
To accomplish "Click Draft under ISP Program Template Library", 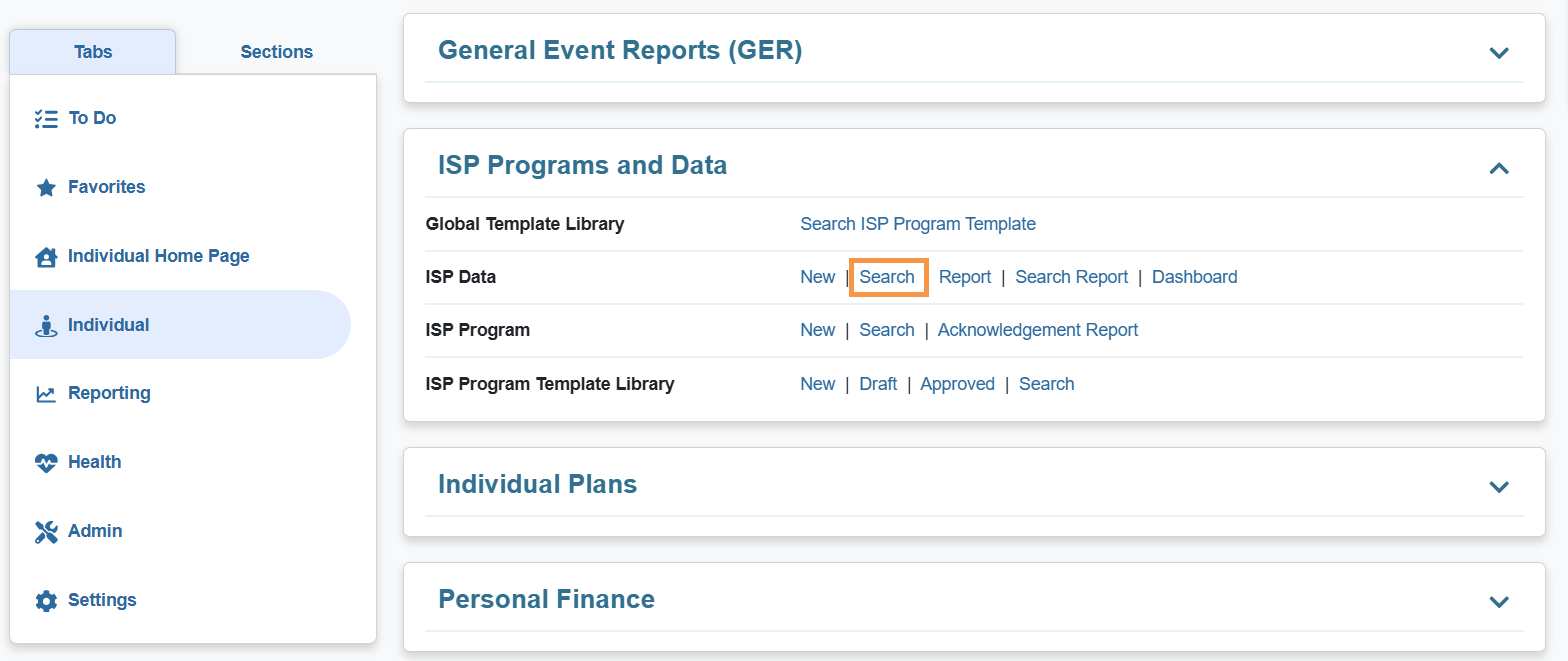I will pyautogui.click(x=878, y=383).
